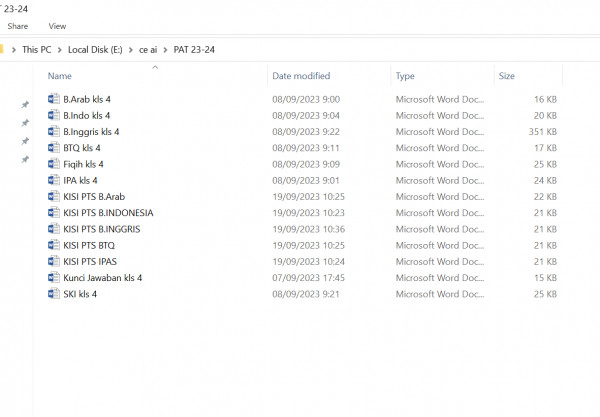Click Word icon of SKI kls 4

pos(54,294)
